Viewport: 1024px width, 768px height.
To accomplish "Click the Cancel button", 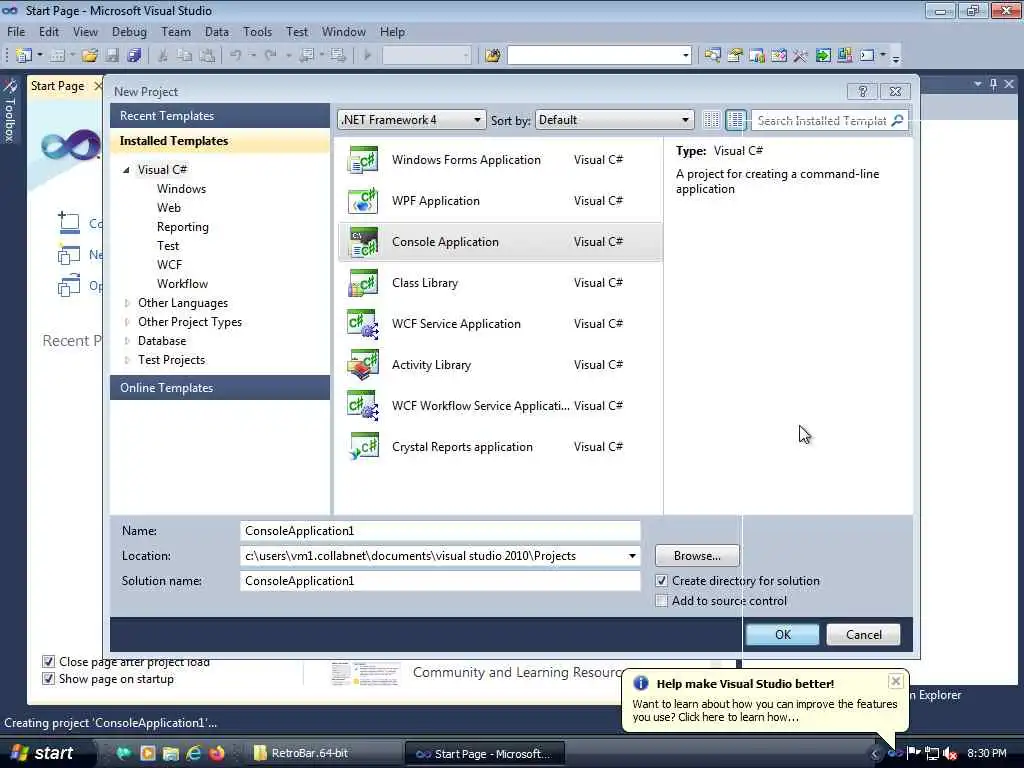I will tap(863, 635).
